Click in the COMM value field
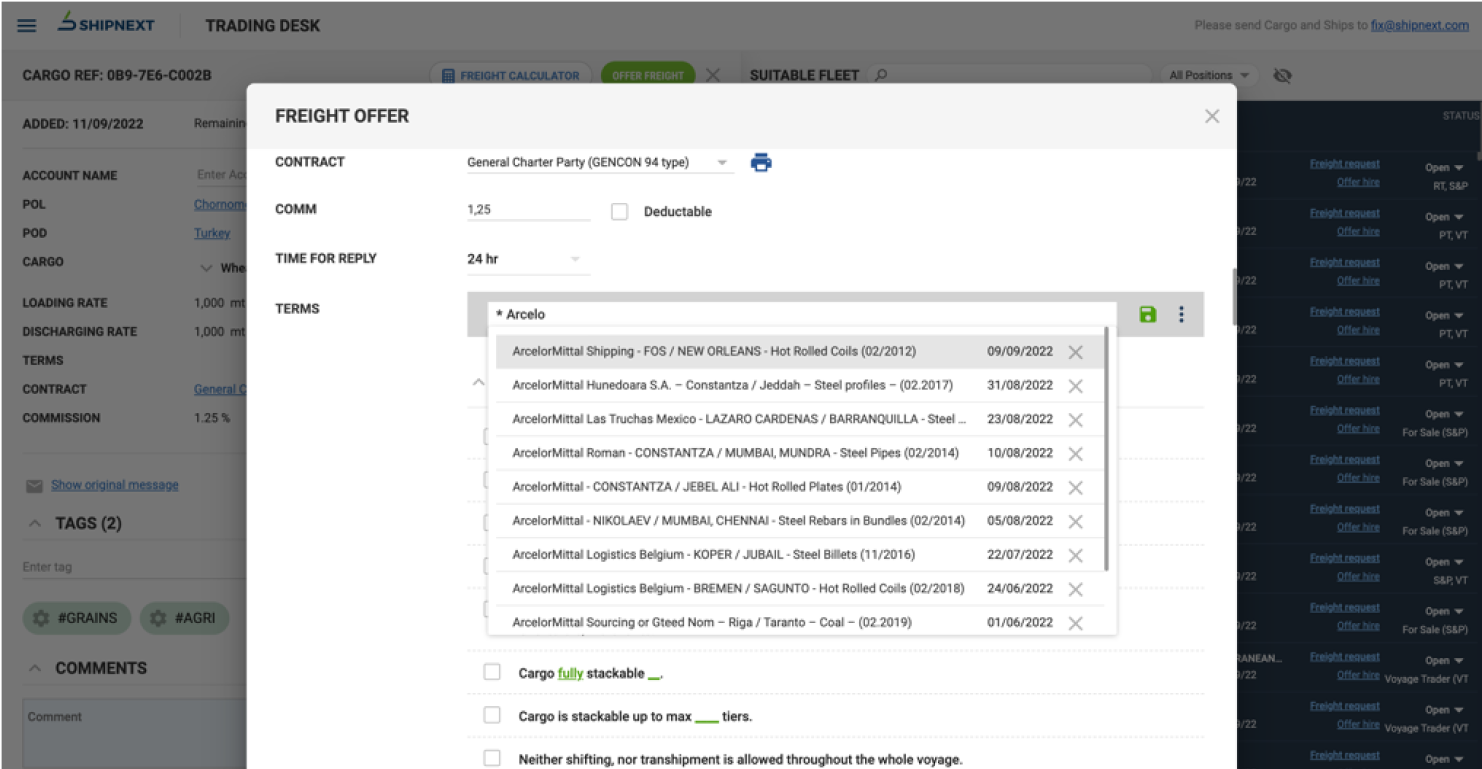The height and width of the screenshot is (769, 1482). click(x=528, y=210)
